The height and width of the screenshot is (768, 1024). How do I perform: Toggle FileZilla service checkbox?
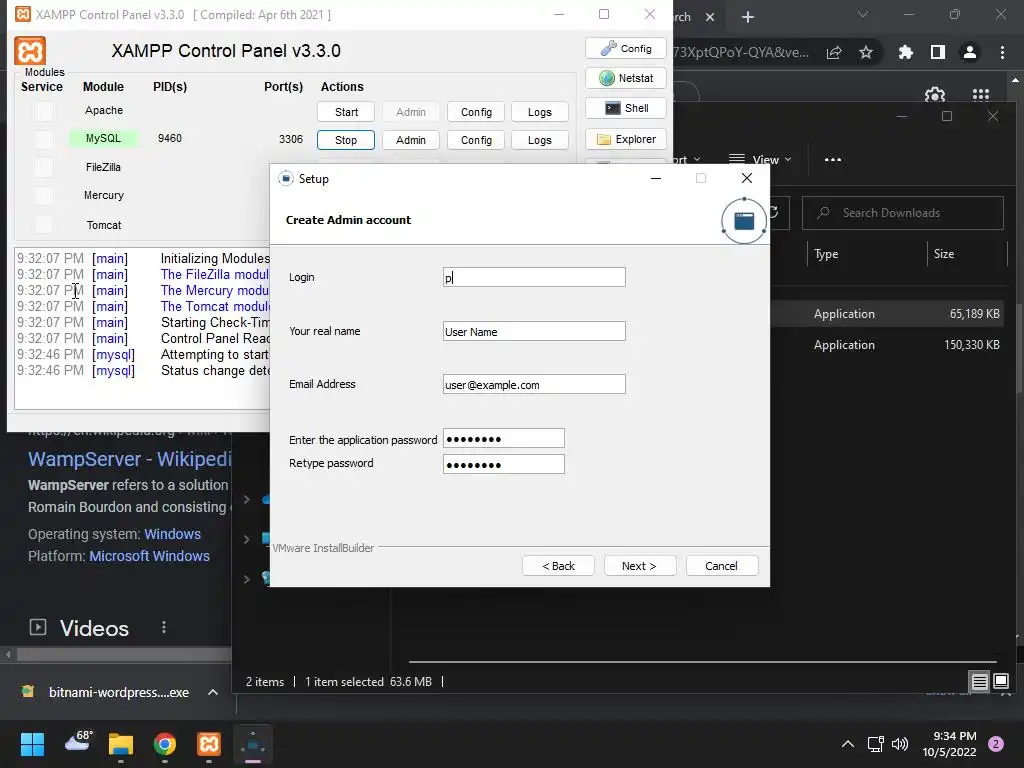[44, 167]
